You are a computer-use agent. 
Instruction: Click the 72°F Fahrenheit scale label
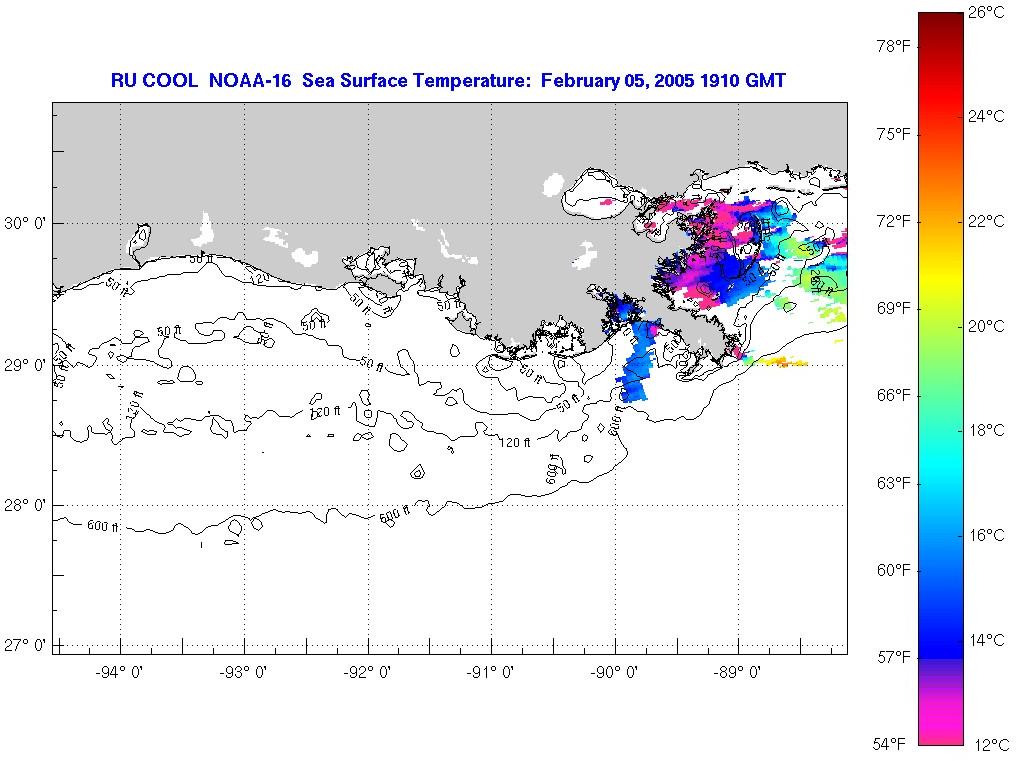(x=894, y=222)
